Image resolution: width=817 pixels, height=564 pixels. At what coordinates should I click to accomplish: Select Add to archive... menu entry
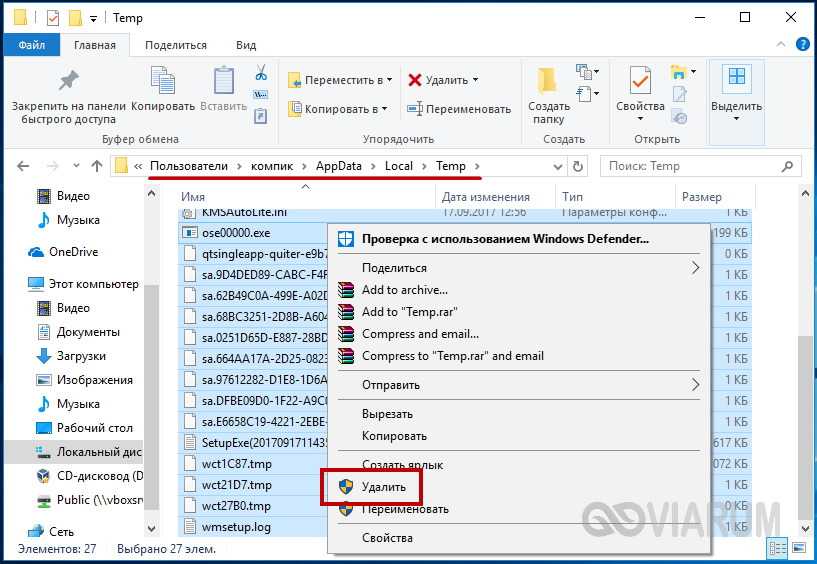tap(404, 290)
